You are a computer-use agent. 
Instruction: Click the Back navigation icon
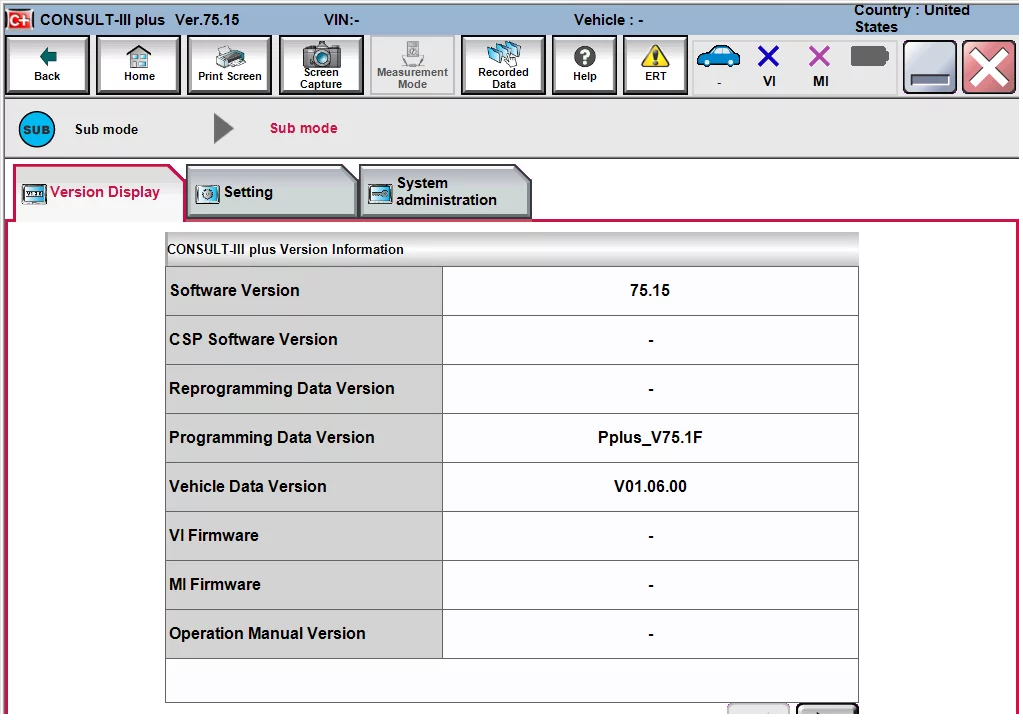click(46, 64)
